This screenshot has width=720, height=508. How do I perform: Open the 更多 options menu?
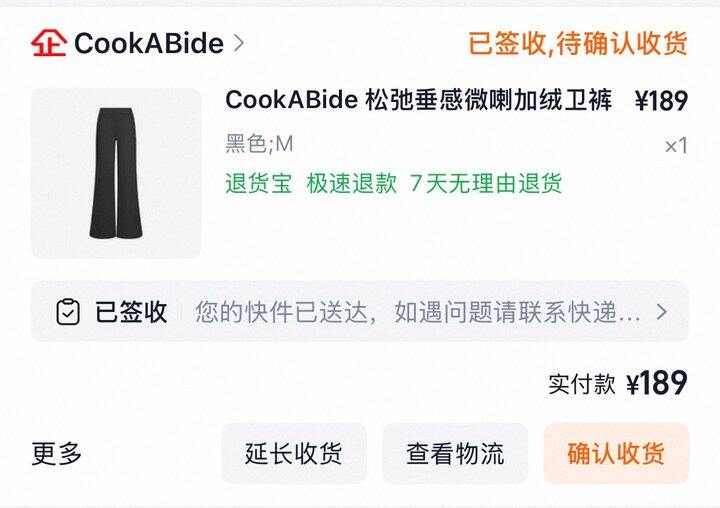point(56,453)
